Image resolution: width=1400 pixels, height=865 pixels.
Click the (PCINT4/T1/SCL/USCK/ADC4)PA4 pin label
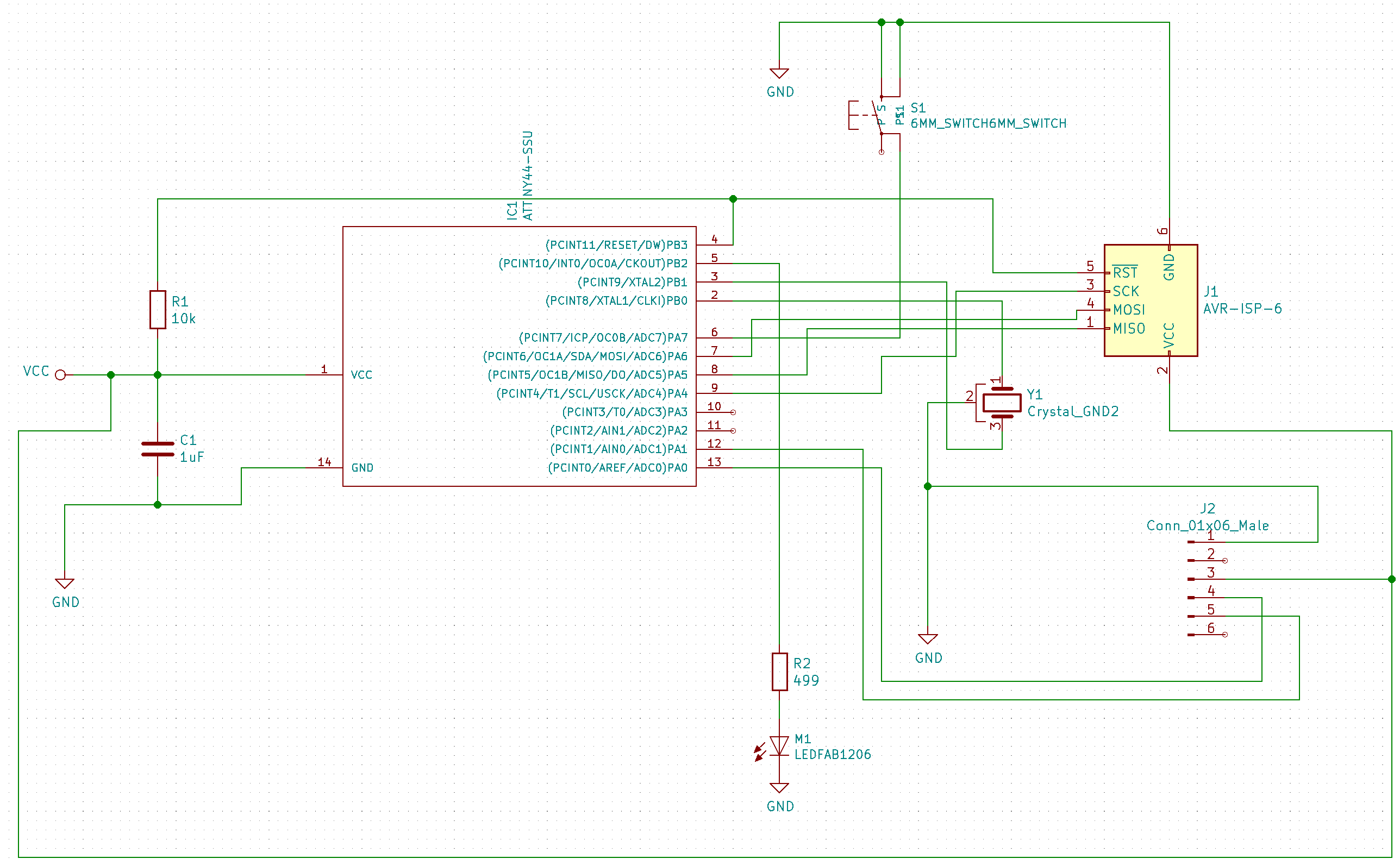coord(592,393)
